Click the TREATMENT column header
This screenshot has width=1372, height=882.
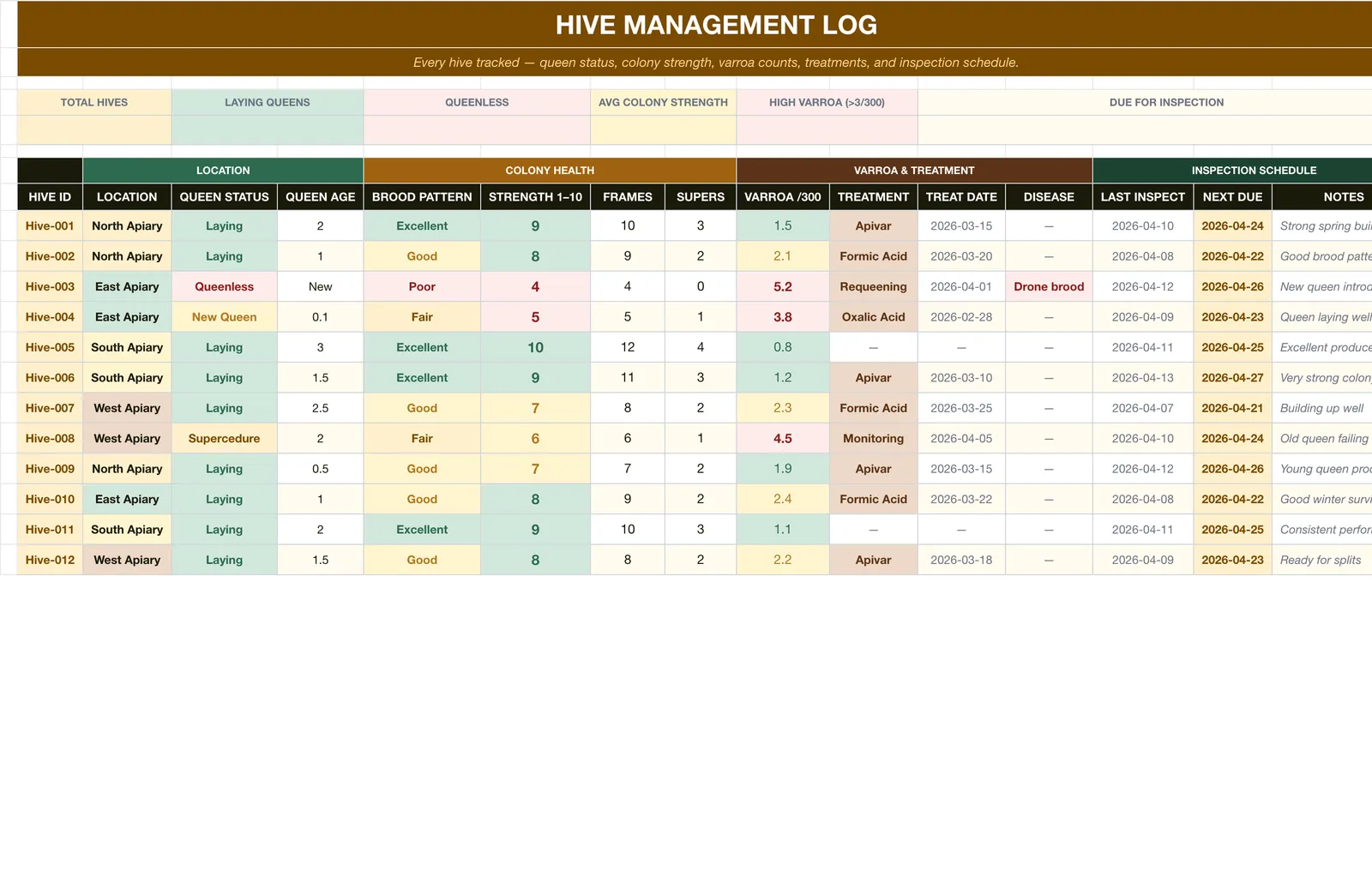coord(873,197)
